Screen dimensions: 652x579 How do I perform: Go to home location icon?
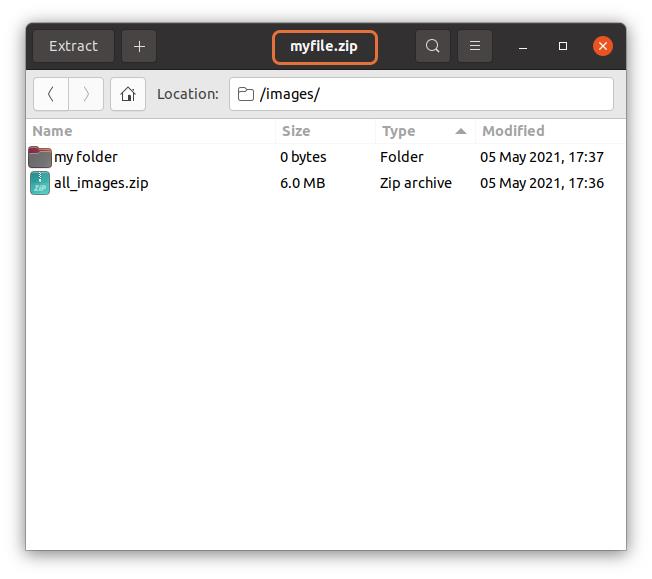(128, 94)
